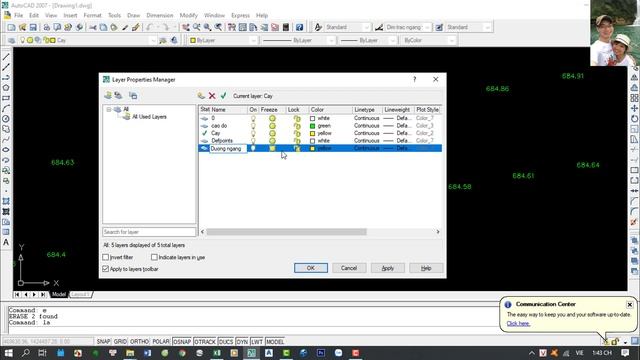Click green color swatch of cao do
Viewport: 640px width, 360px height.
(313, 126)
